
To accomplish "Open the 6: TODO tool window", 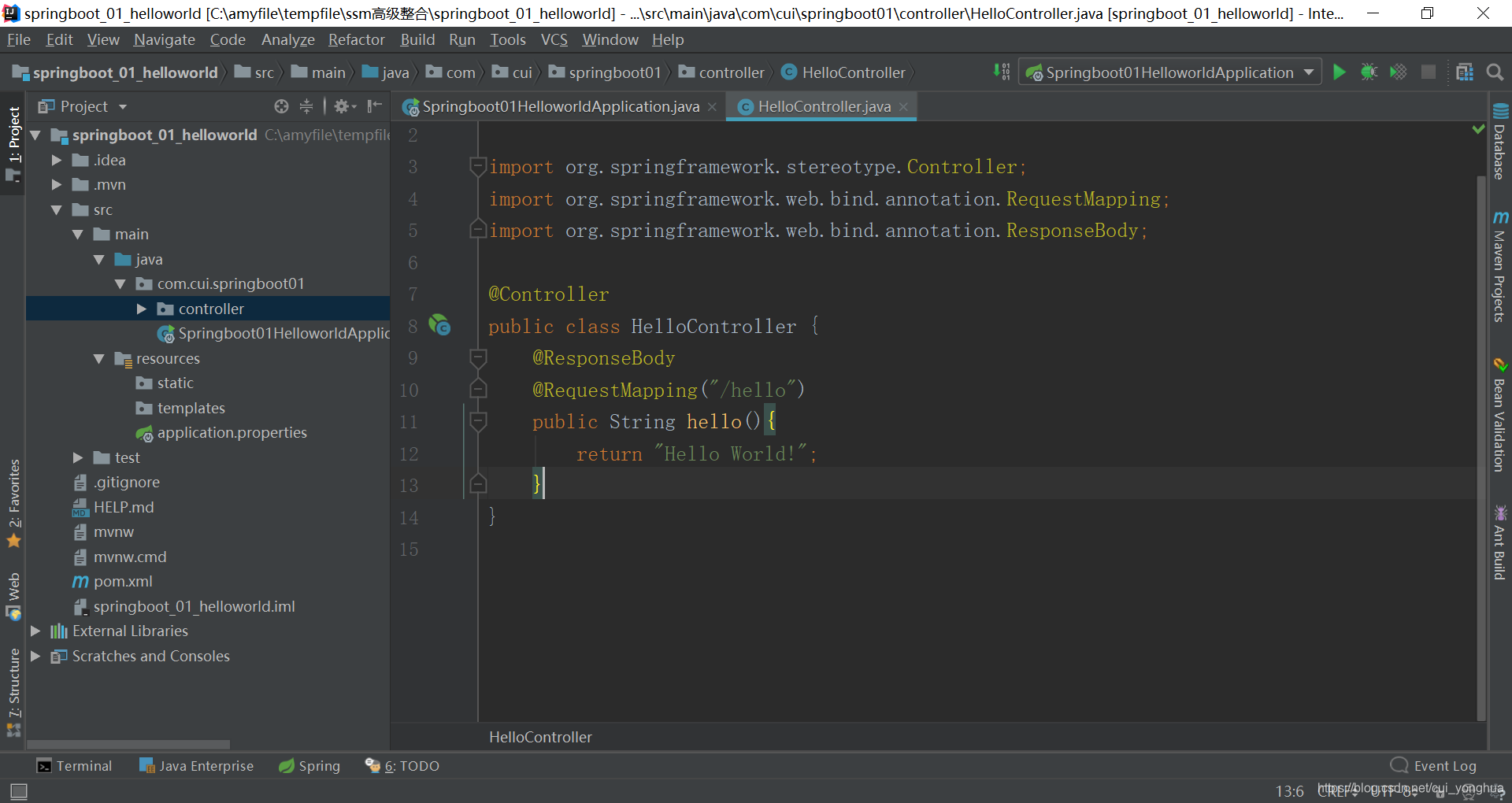I will (402, 766).
